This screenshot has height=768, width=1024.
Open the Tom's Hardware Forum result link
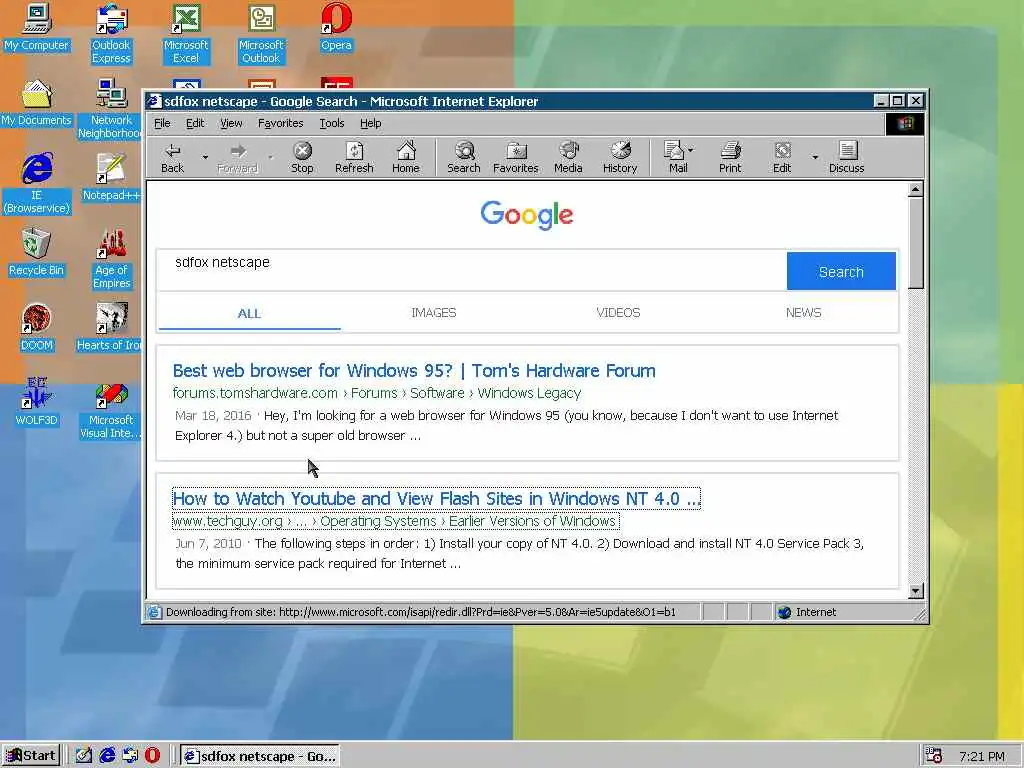[x=414, y=371]
